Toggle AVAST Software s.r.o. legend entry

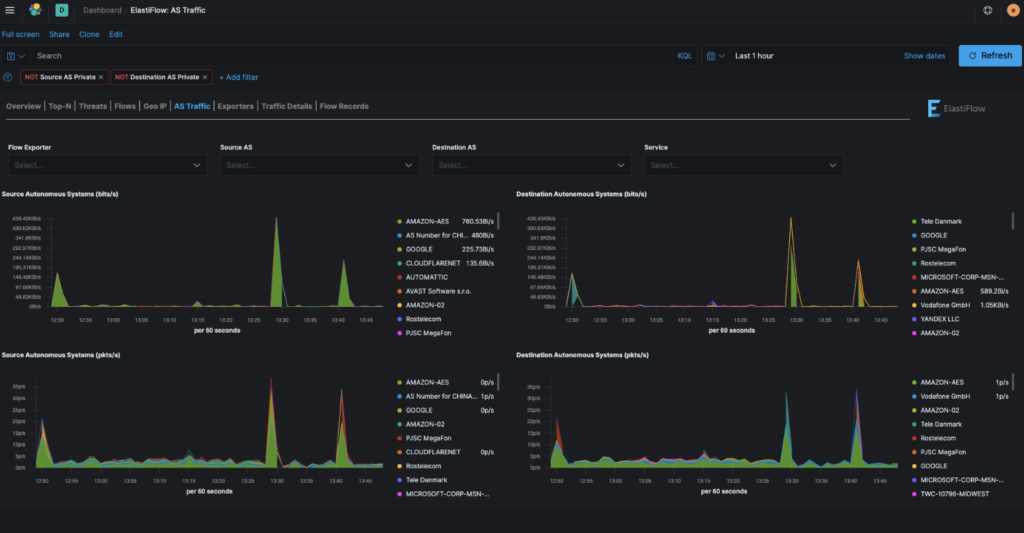coord(438,291)
